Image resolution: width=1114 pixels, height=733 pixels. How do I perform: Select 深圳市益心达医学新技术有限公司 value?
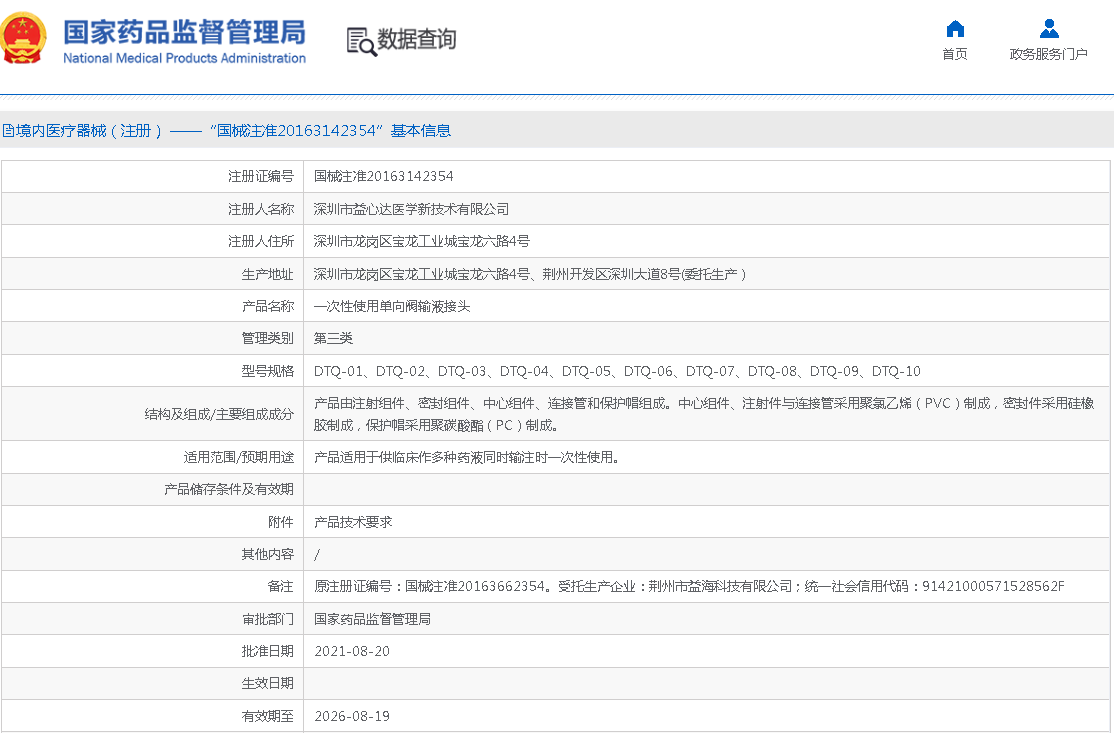(411, 209)
